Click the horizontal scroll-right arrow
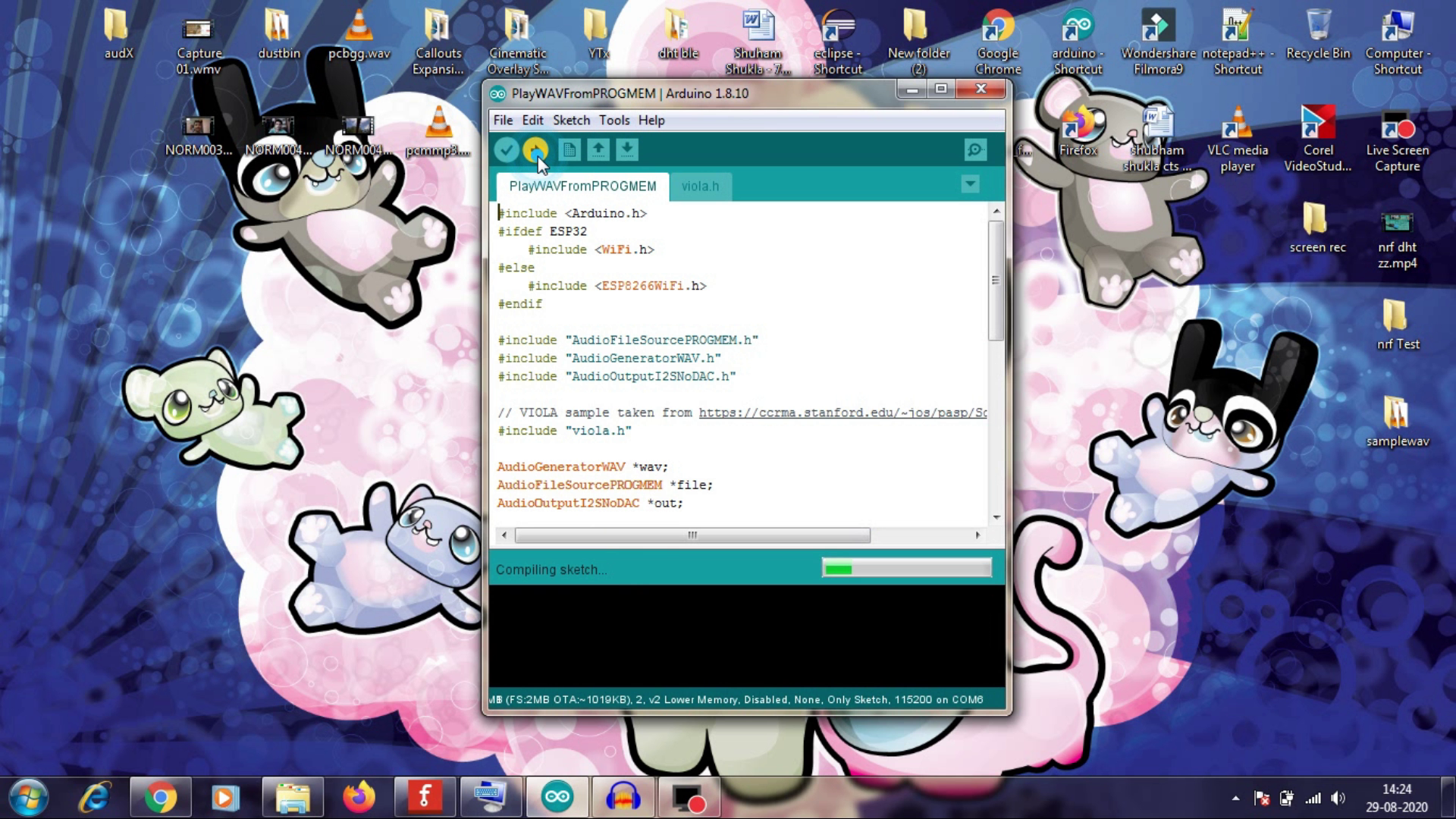Image resolution: width=1456 pixels, height=819 pixels. pos(977,535)
